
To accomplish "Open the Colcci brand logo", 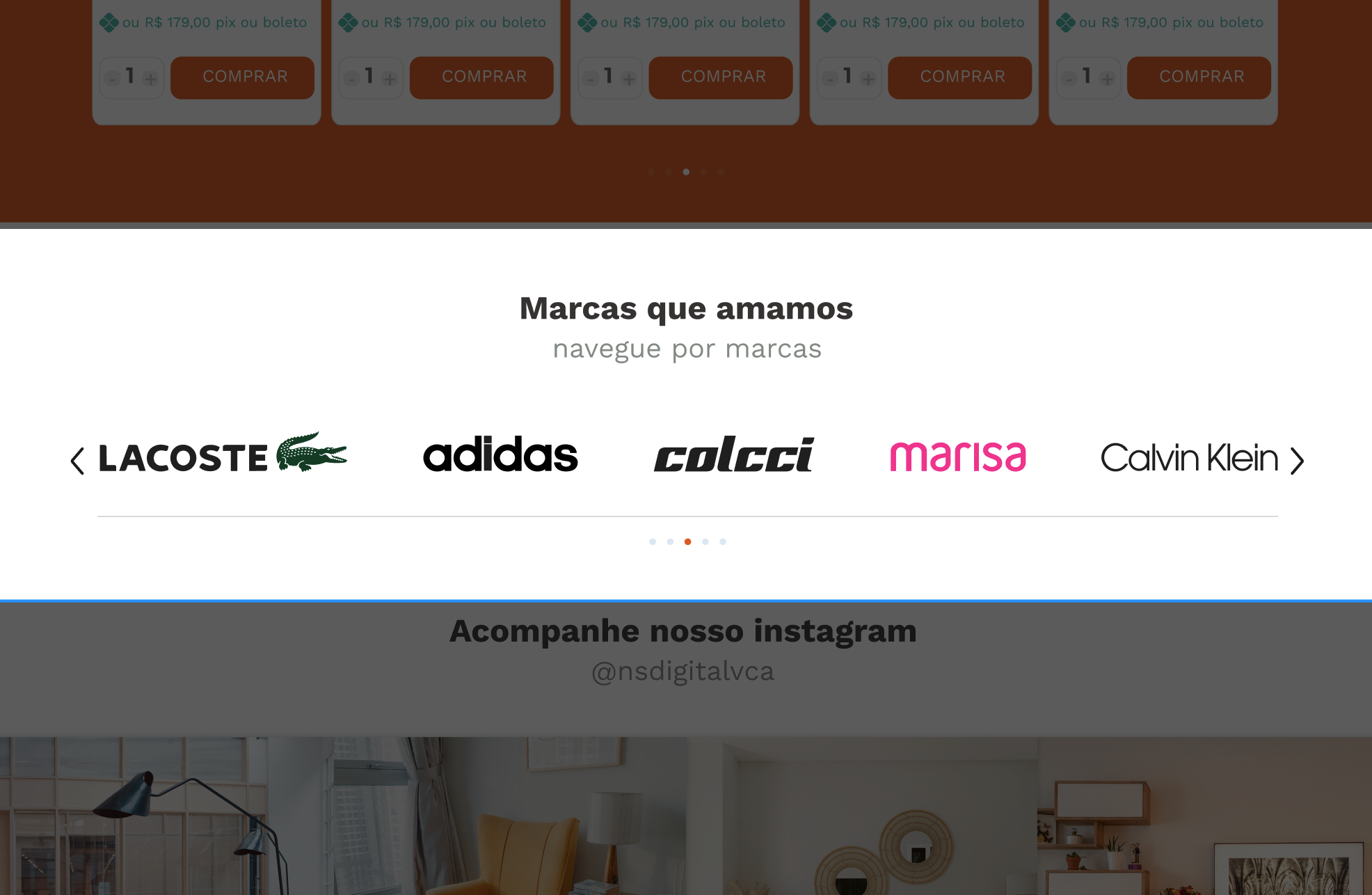I will click(x=734, y=454).
